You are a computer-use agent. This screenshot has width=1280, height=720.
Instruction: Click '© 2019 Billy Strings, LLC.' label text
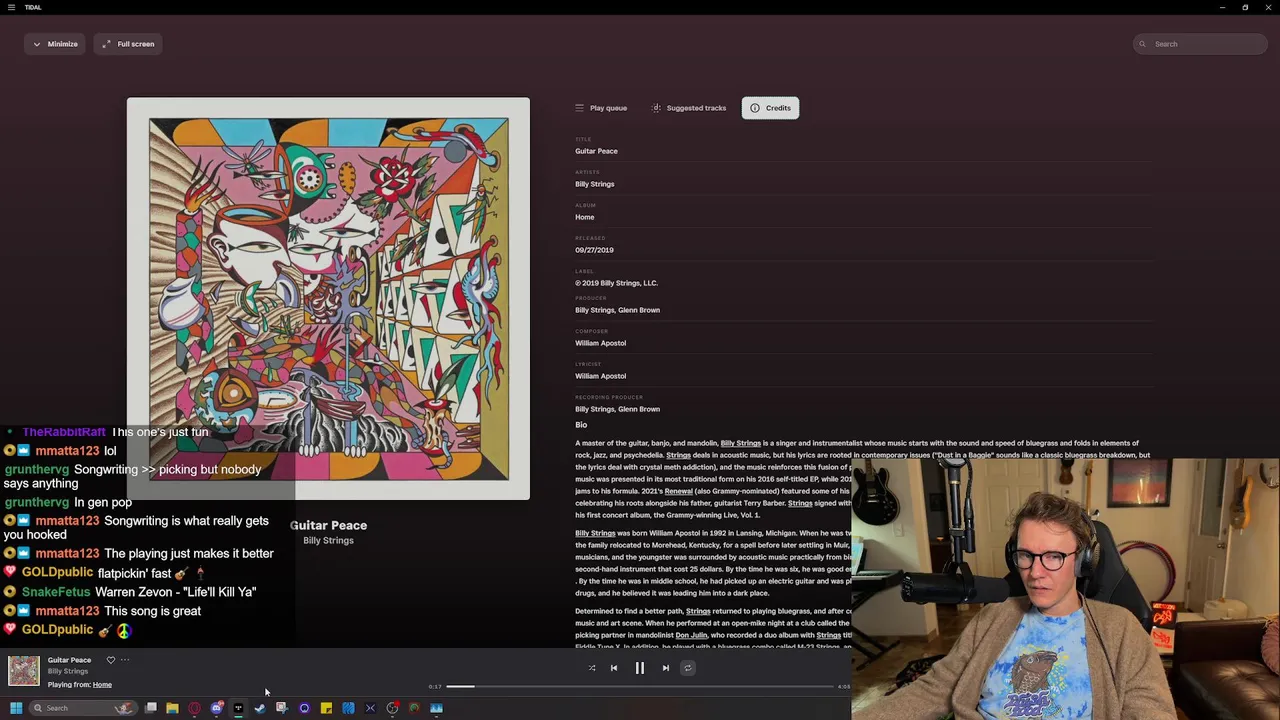tap(616, 283)
